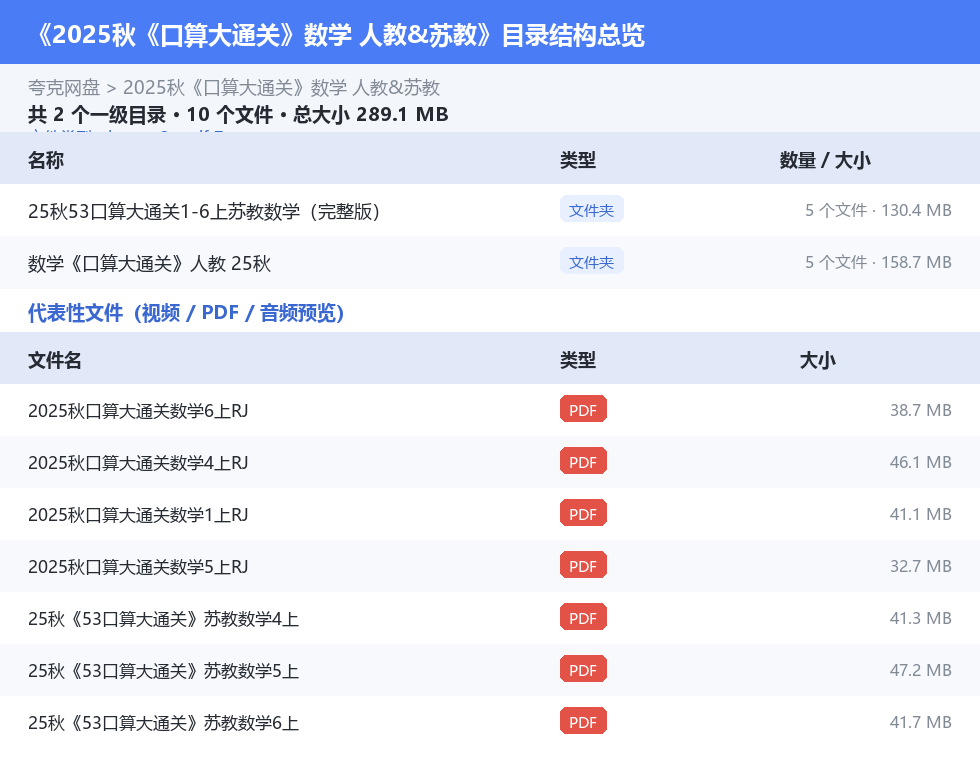Open file 25秋《53口算大通关》苏教数学4上

[x=163, y=618]
